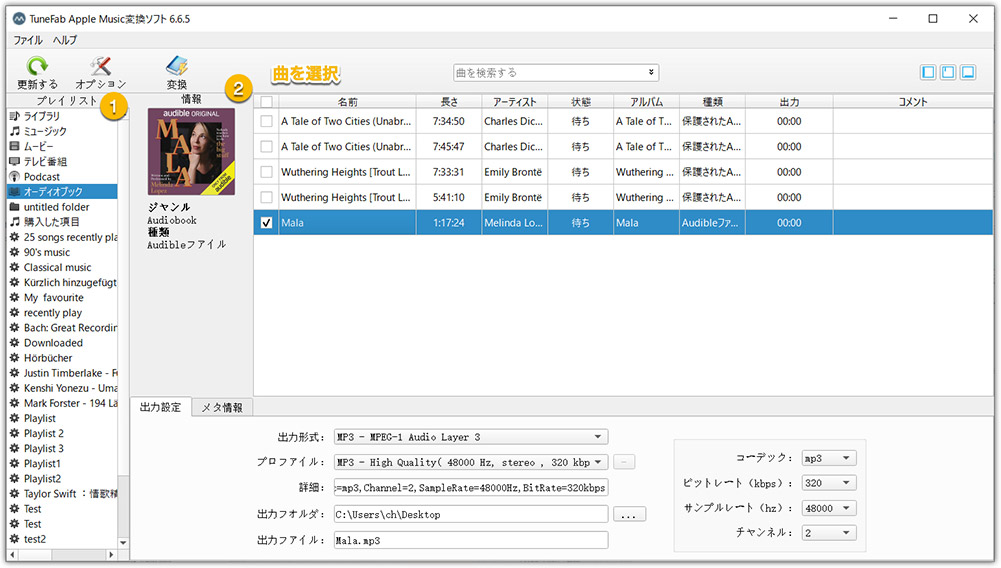Image resolution: width=1001 pixels, height=568 pixels.
Task: Check A Tale of Two Cities 7:34:50 row
Action: click(266, 121)
